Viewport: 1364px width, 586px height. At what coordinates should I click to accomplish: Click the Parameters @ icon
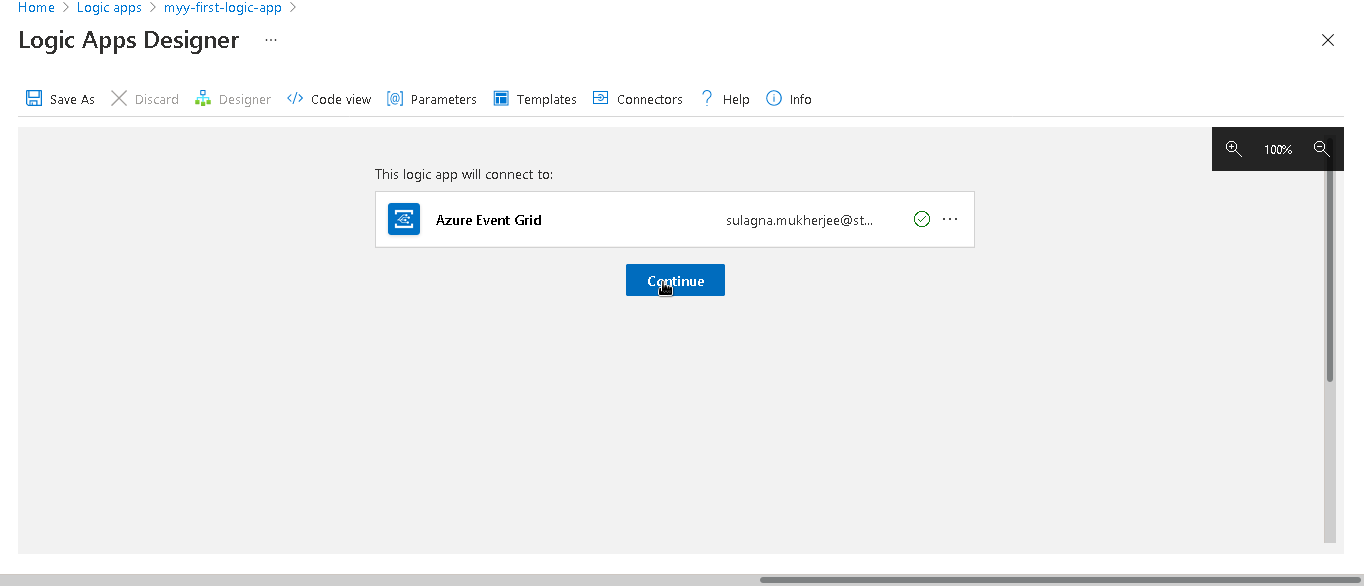[395, 98]
